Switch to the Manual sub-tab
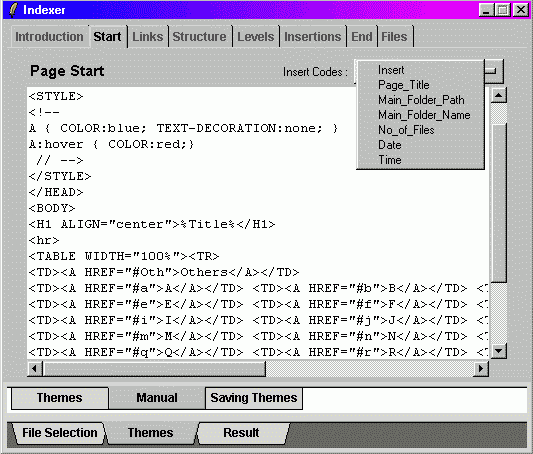 tap(157, 398)
